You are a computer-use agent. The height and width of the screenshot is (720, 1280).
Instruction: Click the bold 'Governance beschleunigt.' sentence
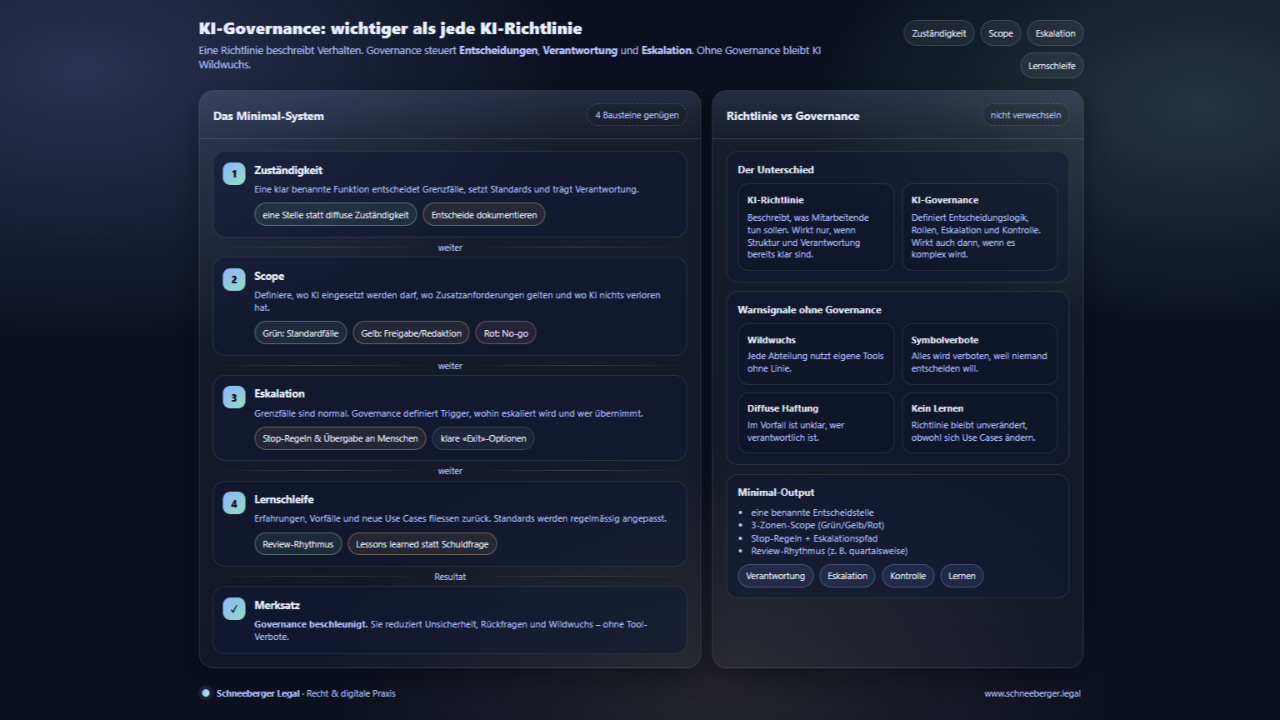coord(310,624)
